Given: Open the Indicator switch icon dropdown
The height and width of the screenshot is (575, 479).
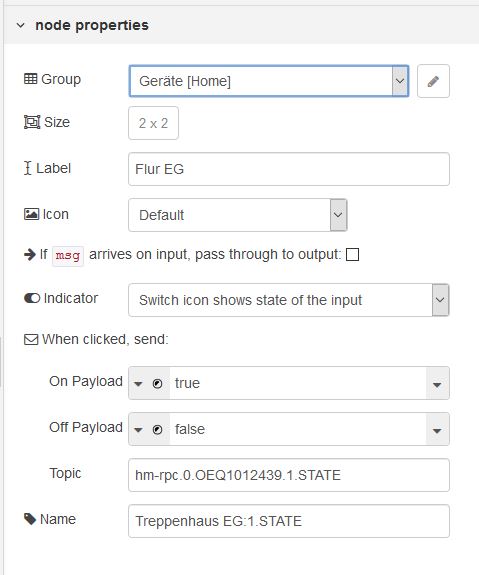Looking at the screenshot, I should point(289,300).
